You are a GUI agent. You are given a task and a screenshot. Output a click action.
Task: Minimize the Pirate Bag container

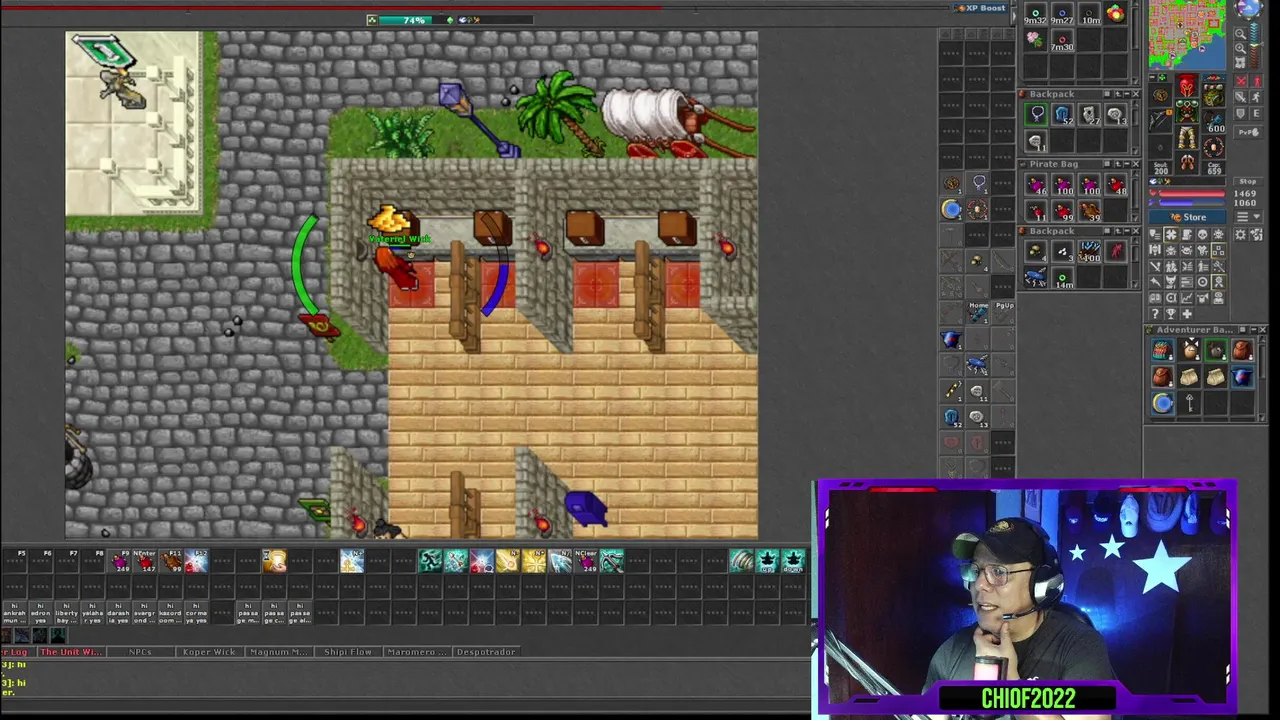[1127, 164]
